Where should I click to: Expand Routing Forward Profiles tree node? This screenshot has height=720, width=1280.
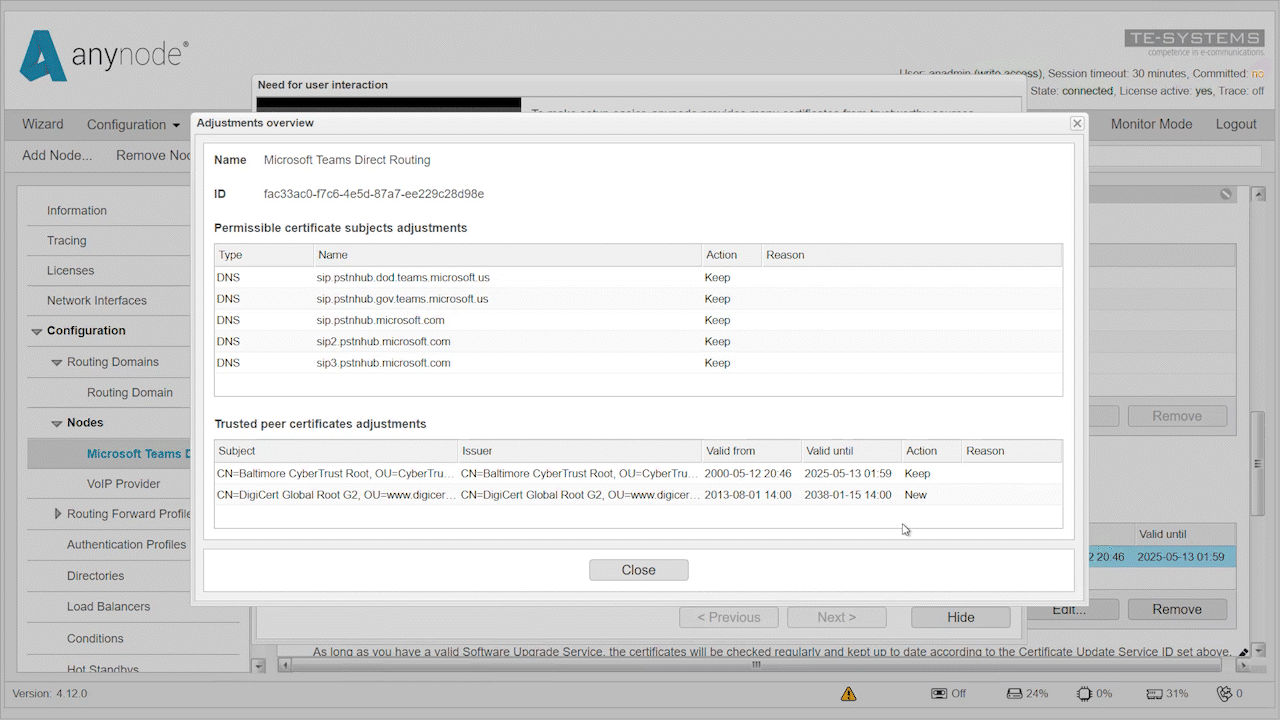tap(57, 514)
